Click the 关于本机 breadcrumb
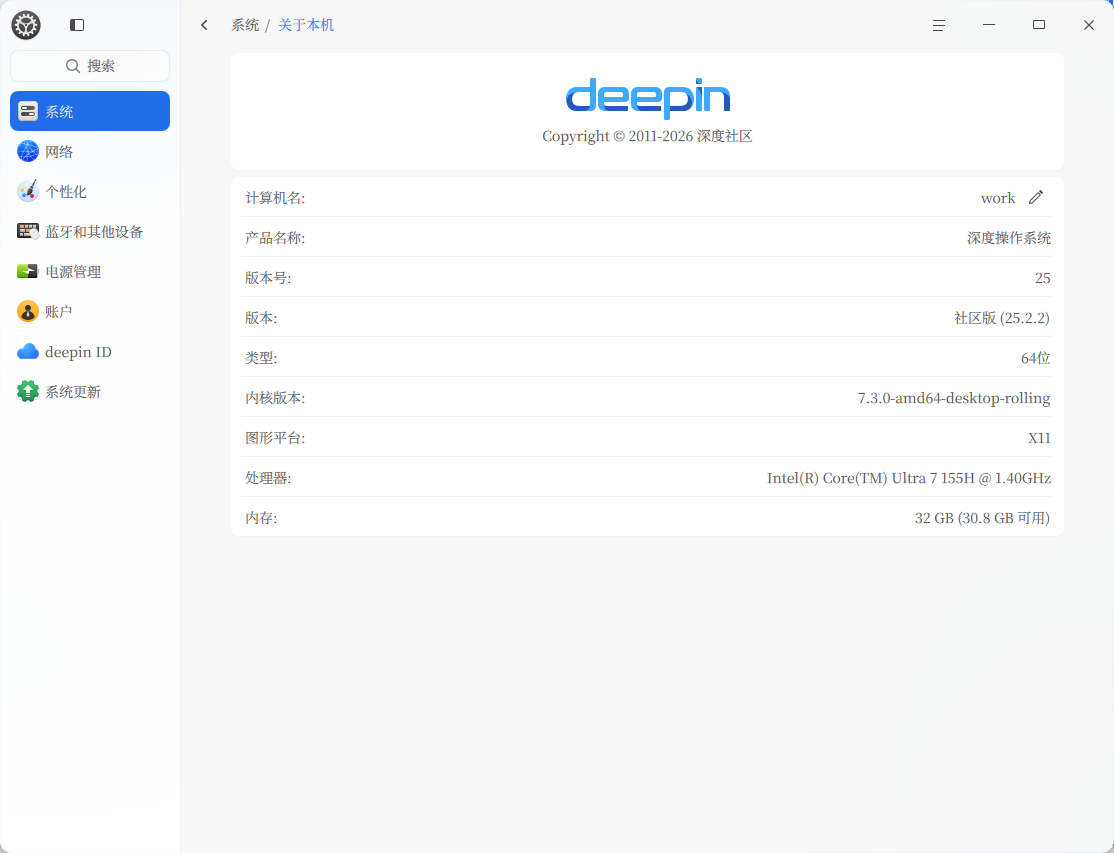The image size is (1114, 853). [305, 25]
